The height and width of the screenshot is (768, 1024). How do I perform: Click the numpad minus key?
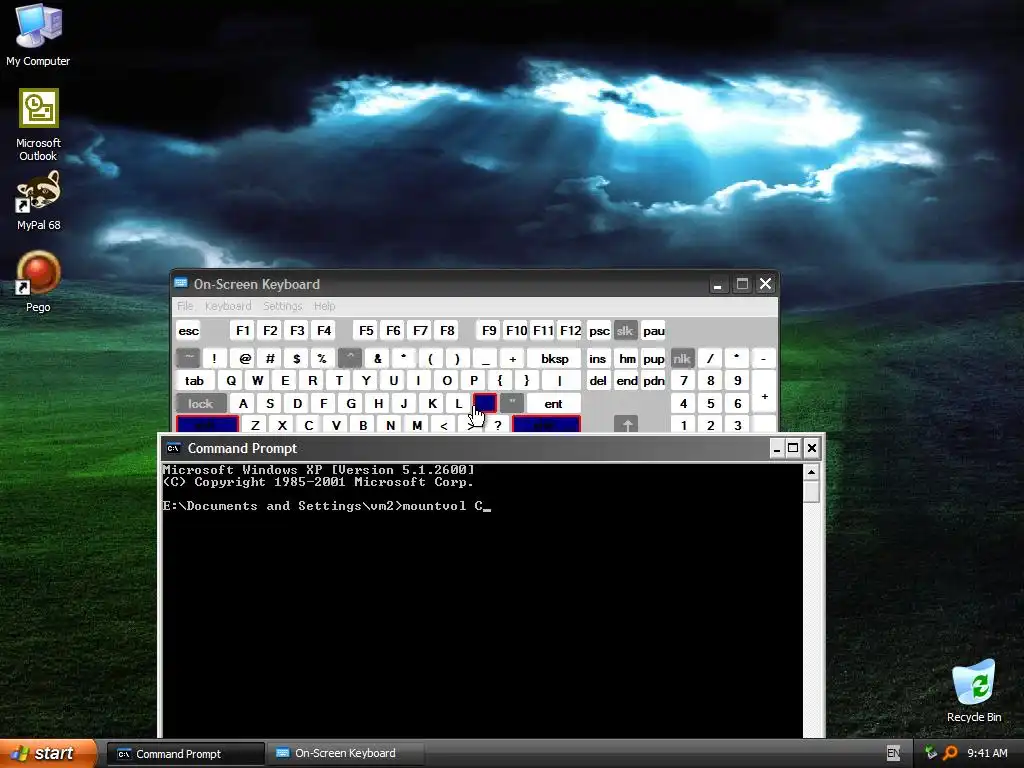763,359
